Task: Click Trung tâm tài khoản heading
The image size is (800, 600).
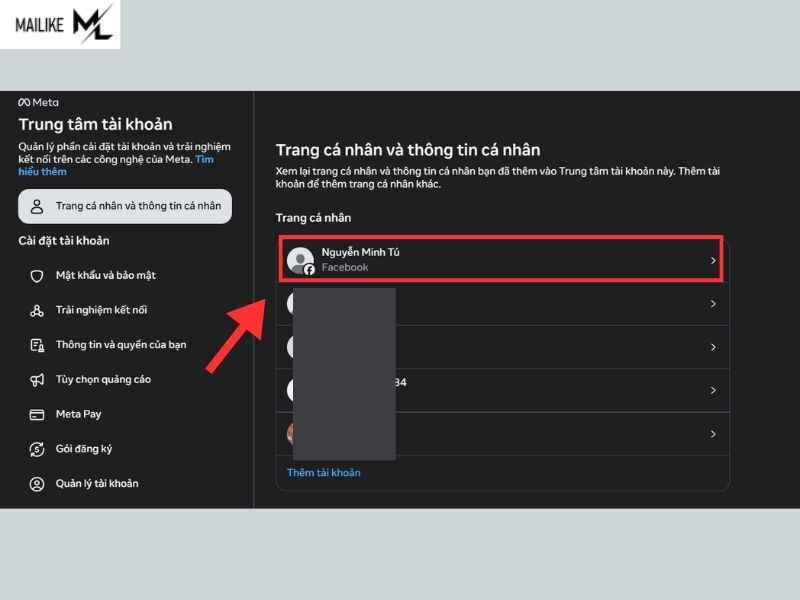Action: 95,124
